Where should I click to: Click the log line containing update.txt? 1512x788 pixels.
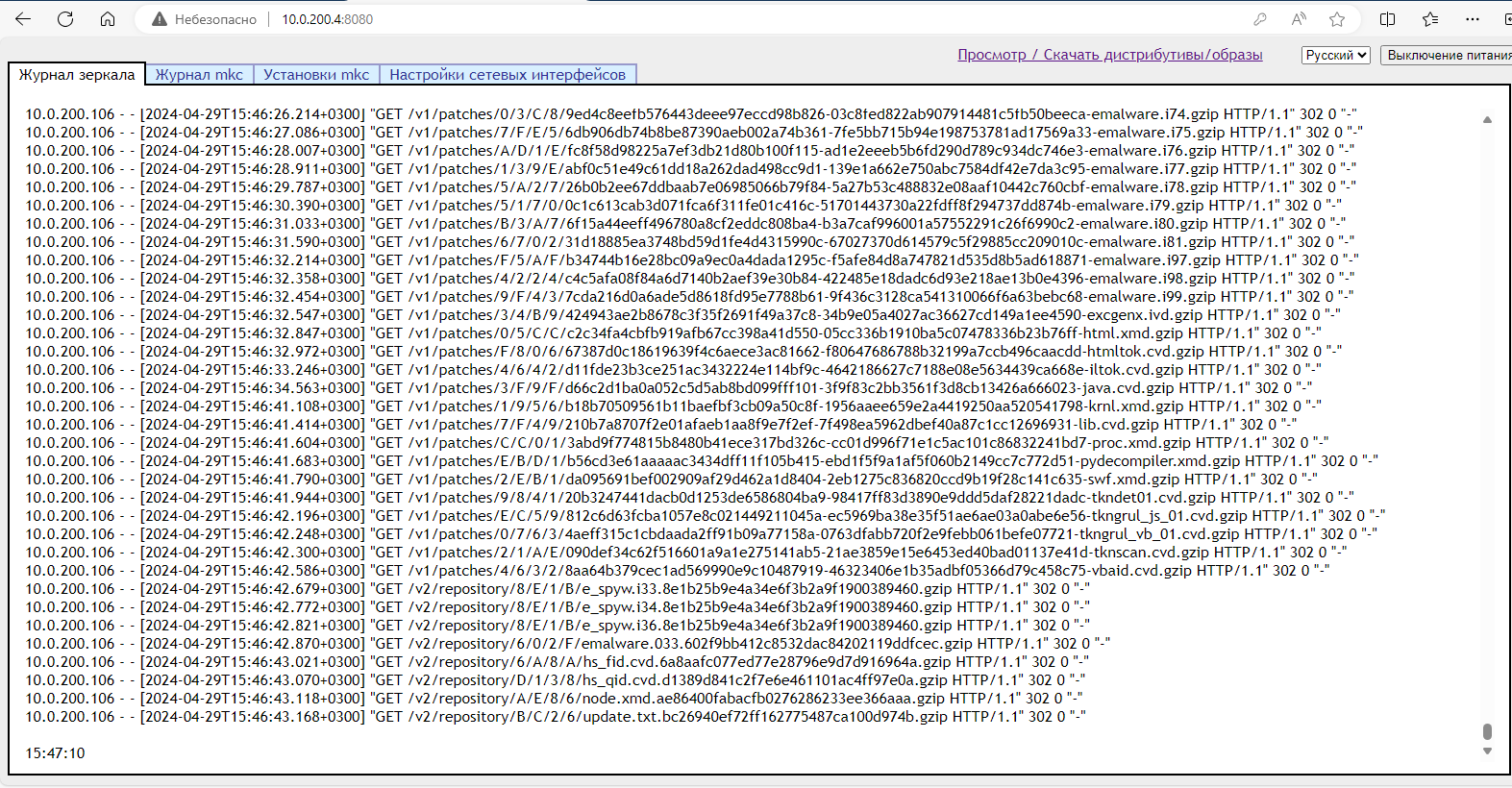pyautogui.click(x=555, y=717)
